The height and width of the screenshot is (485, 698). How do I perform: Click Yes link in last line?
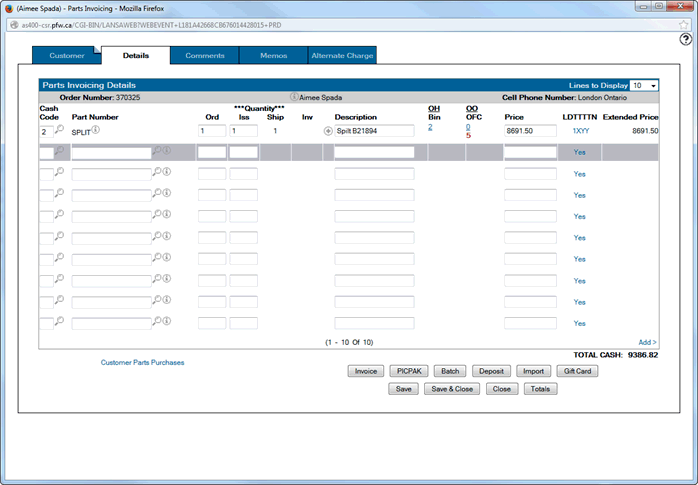pyautogui.click(x=579, y=323)
